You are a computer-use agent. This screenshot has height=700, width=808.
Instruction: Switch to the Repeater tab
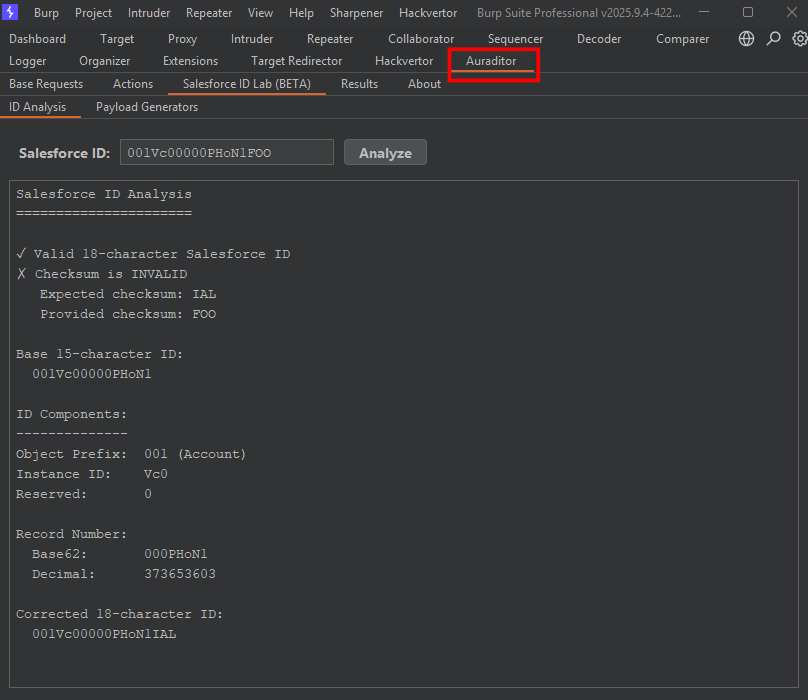click(330, 39)
